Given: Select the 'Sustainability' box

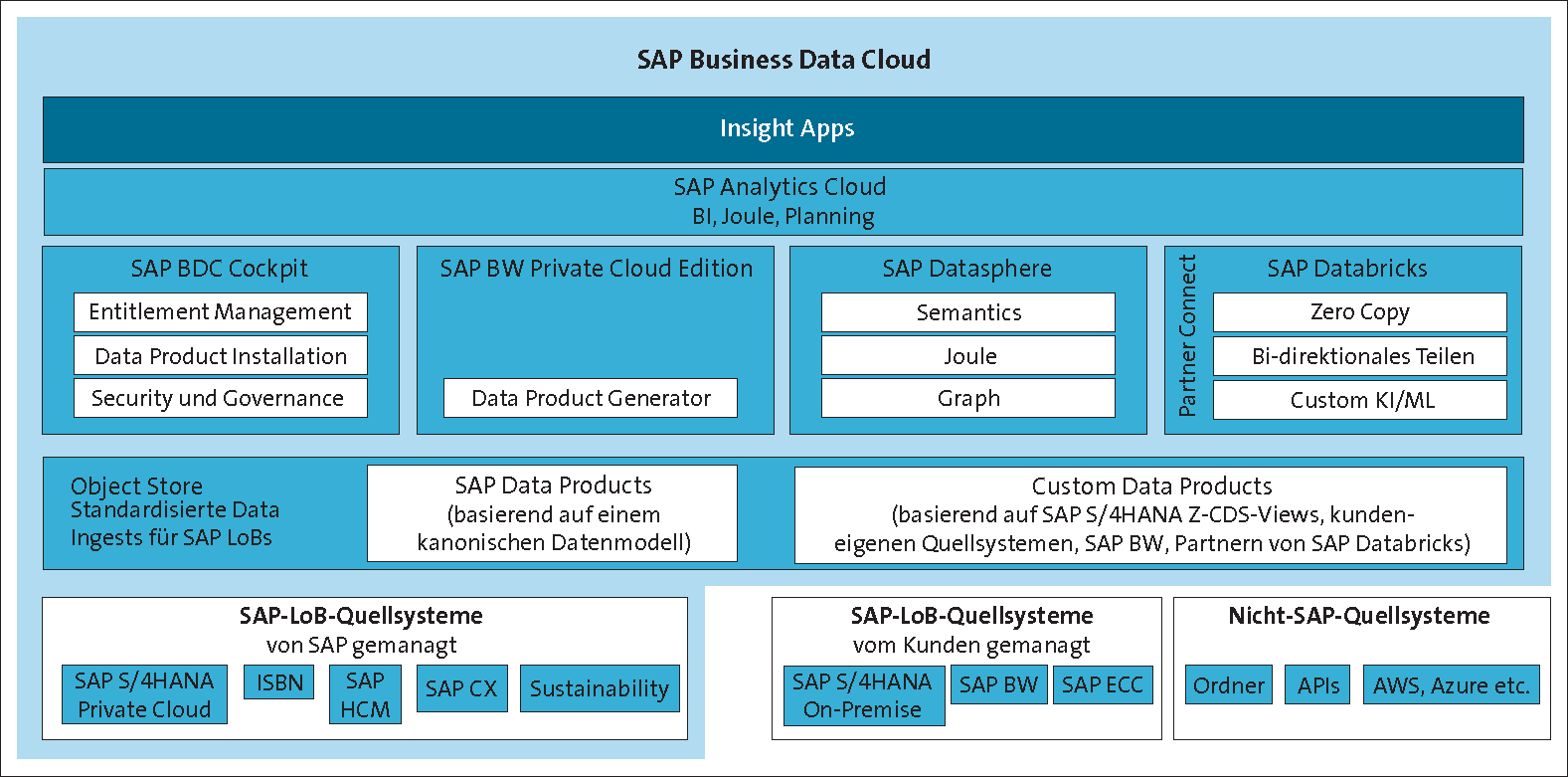Looking at the screenshot, I should 600,688.
